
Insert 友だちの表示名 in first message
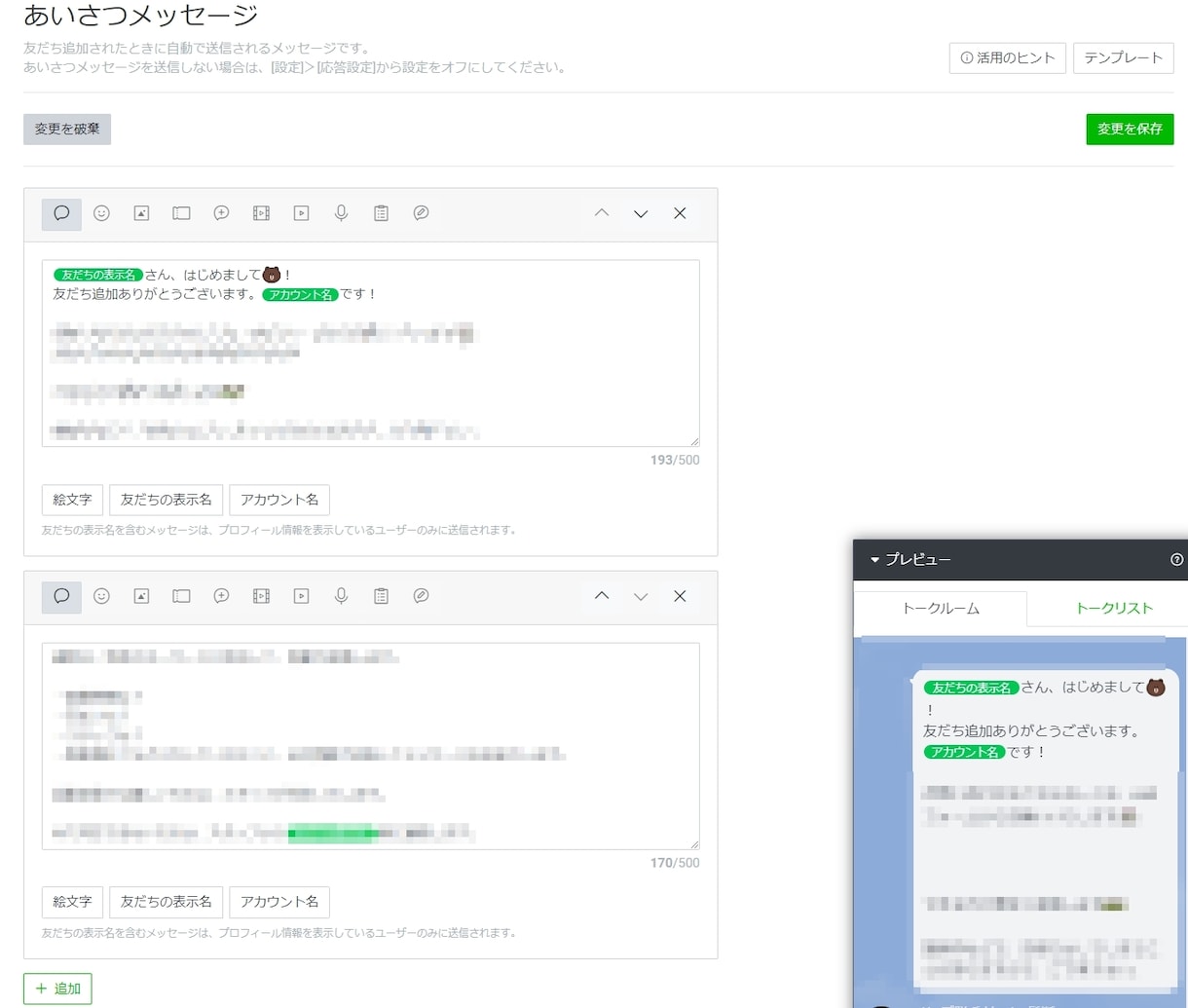click(x=167, y=500)
